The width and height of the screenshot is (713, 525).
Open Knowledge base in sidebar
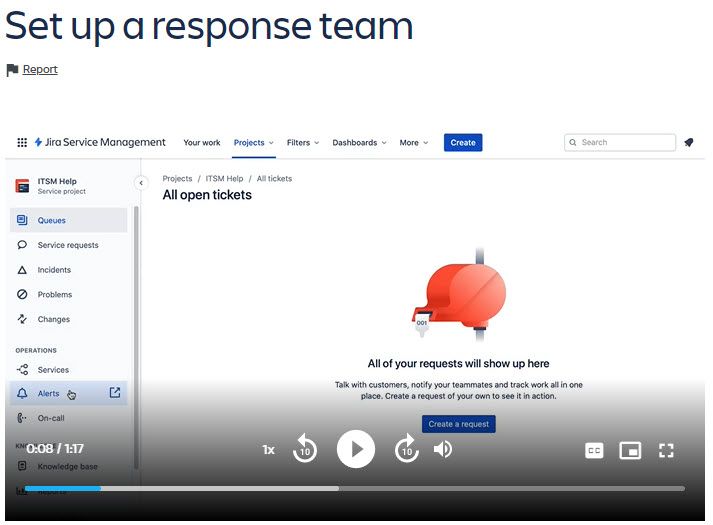point(69,466)
